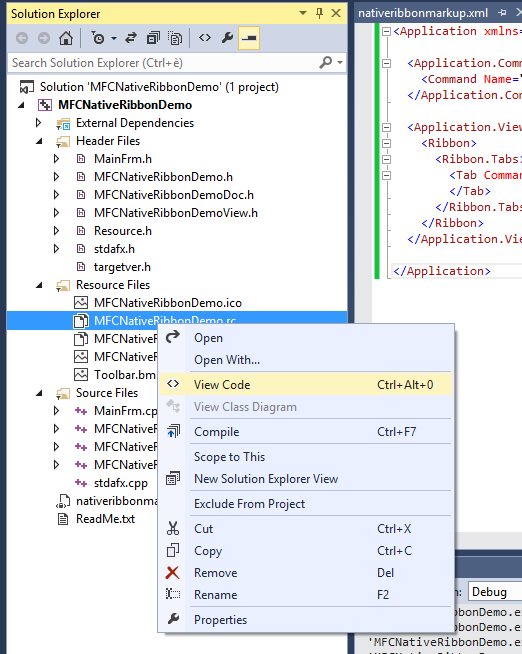Choose Properties from context menu

click(306, 620)
